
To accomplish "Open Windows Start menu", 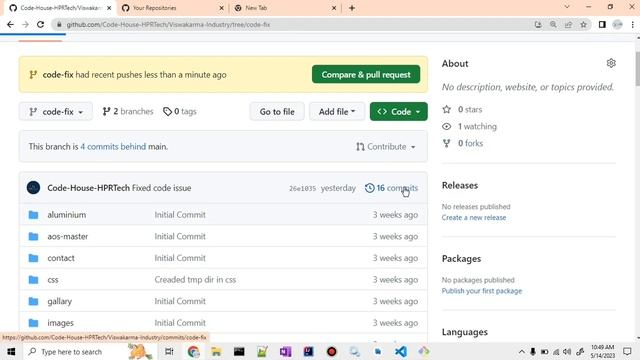I will point(11,351).
